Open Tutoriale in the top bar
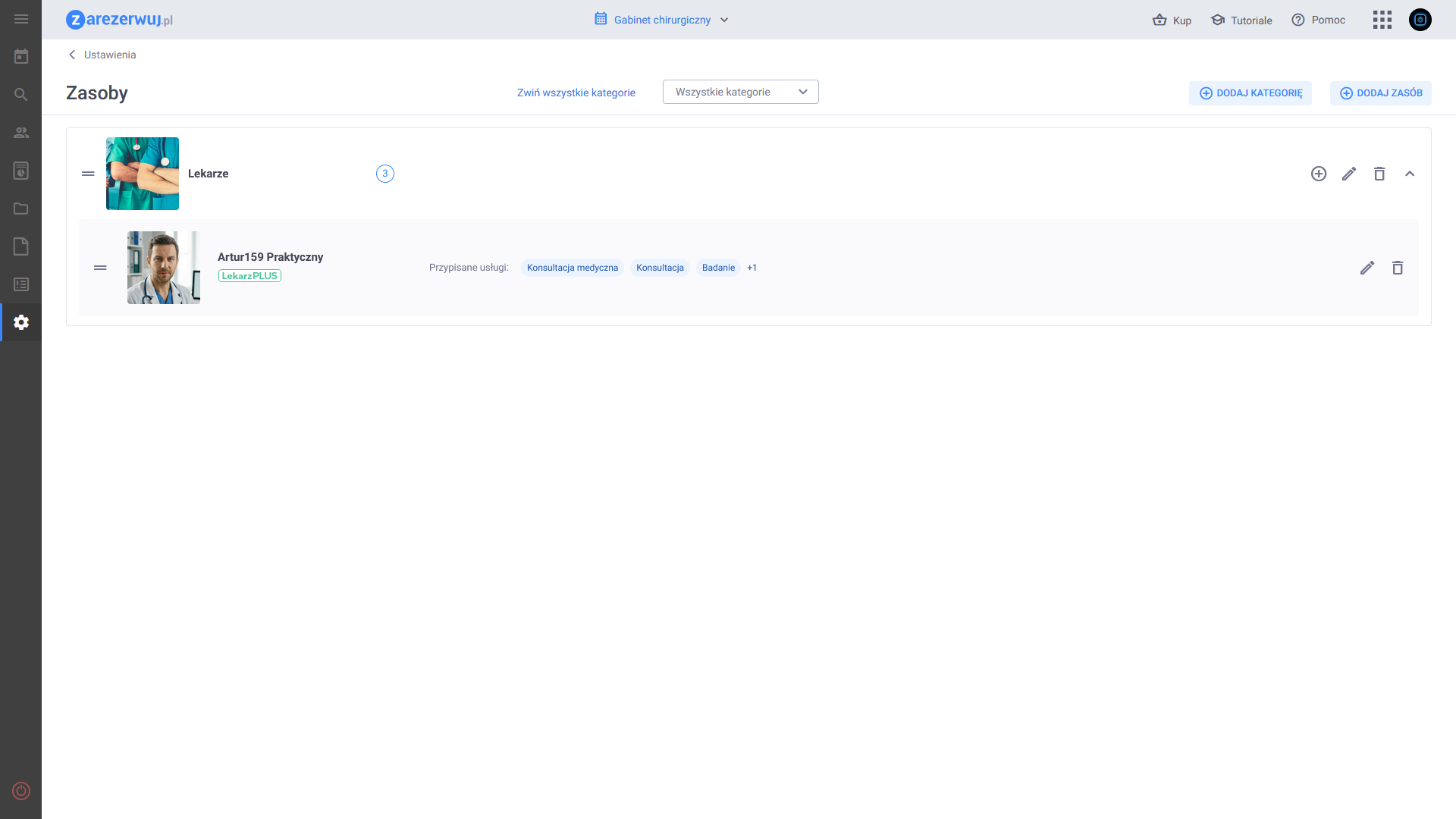 (x=1241, y=20)
